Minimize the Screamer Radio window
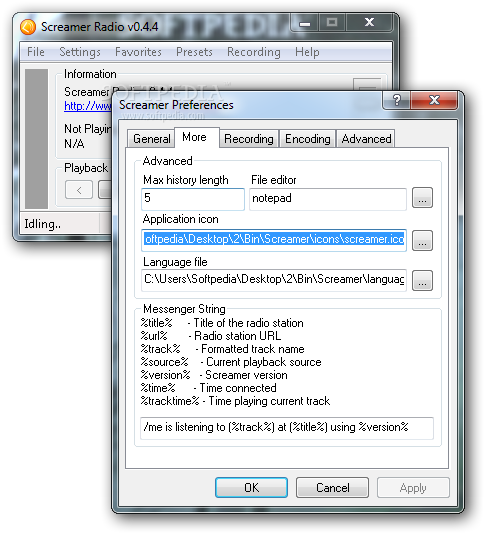The height and width of the screenshot is (534, 485). coord(304,23)
